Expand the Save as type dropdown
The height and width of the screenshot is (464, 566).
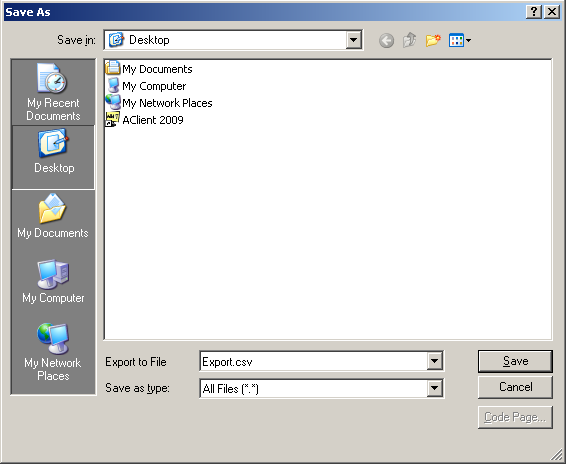click(x=434, y=388)
